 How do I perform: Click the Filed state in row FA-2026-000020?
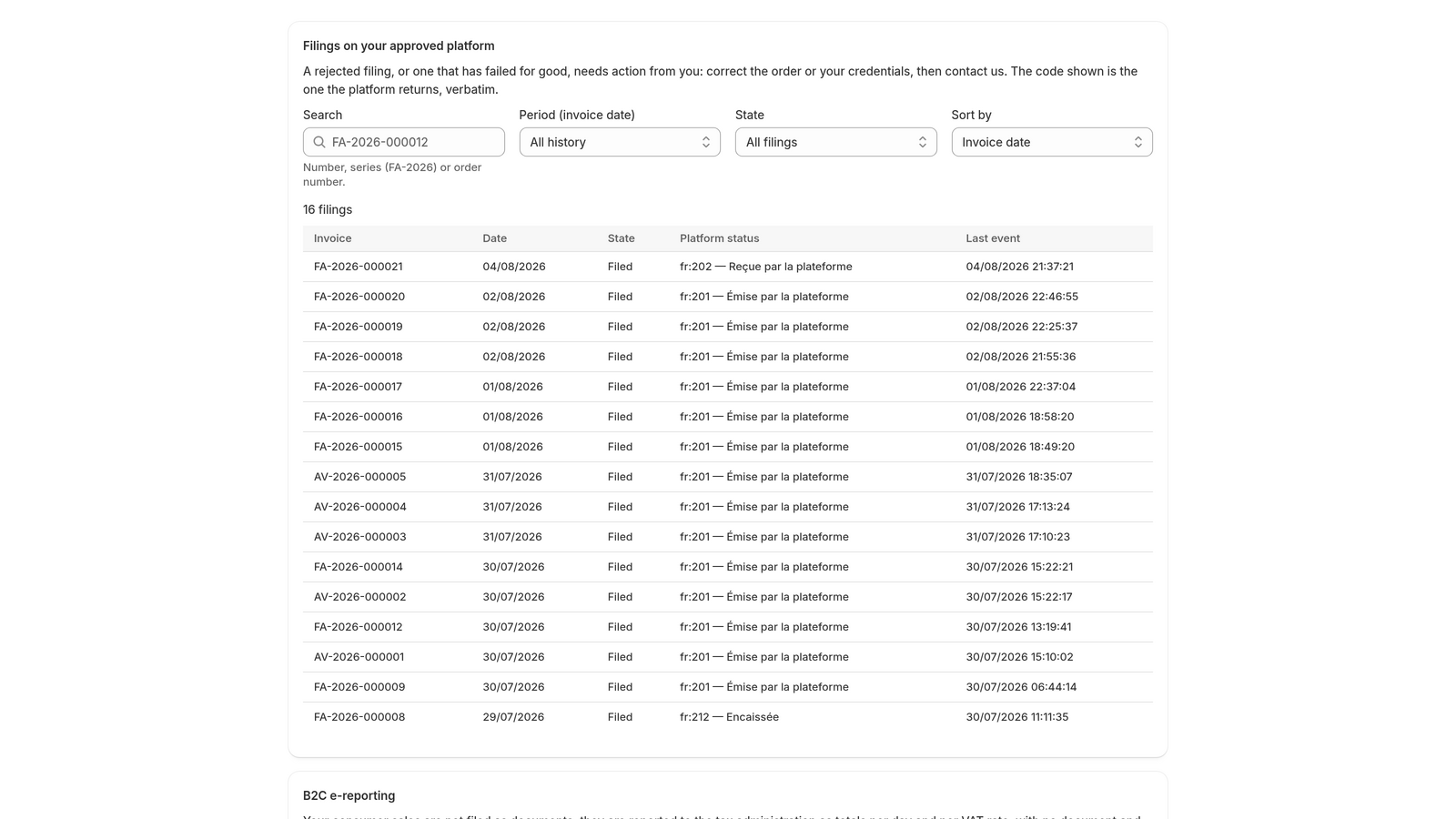[620, 297]
